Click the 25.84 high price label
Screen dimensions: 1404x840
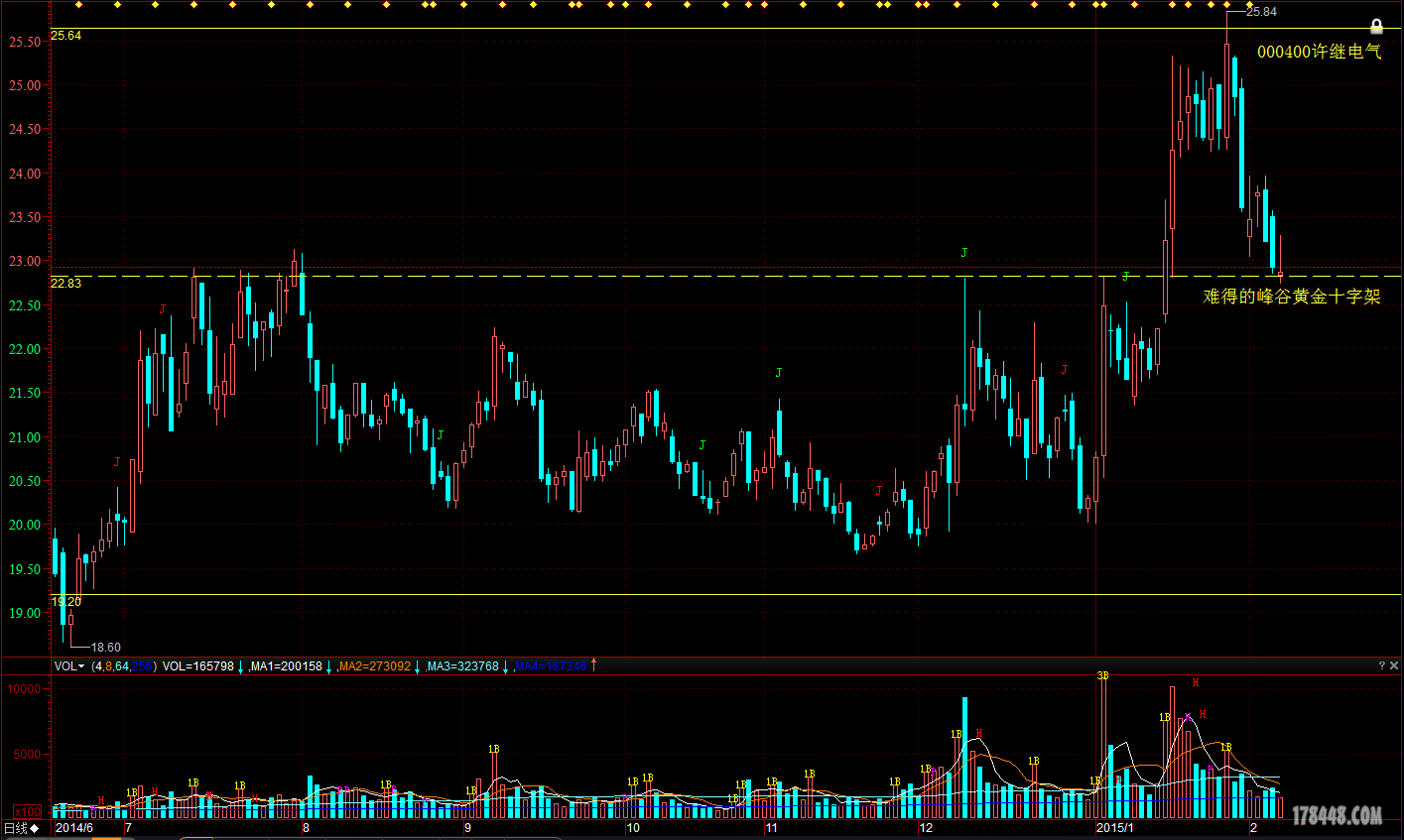click(1261, 12)
